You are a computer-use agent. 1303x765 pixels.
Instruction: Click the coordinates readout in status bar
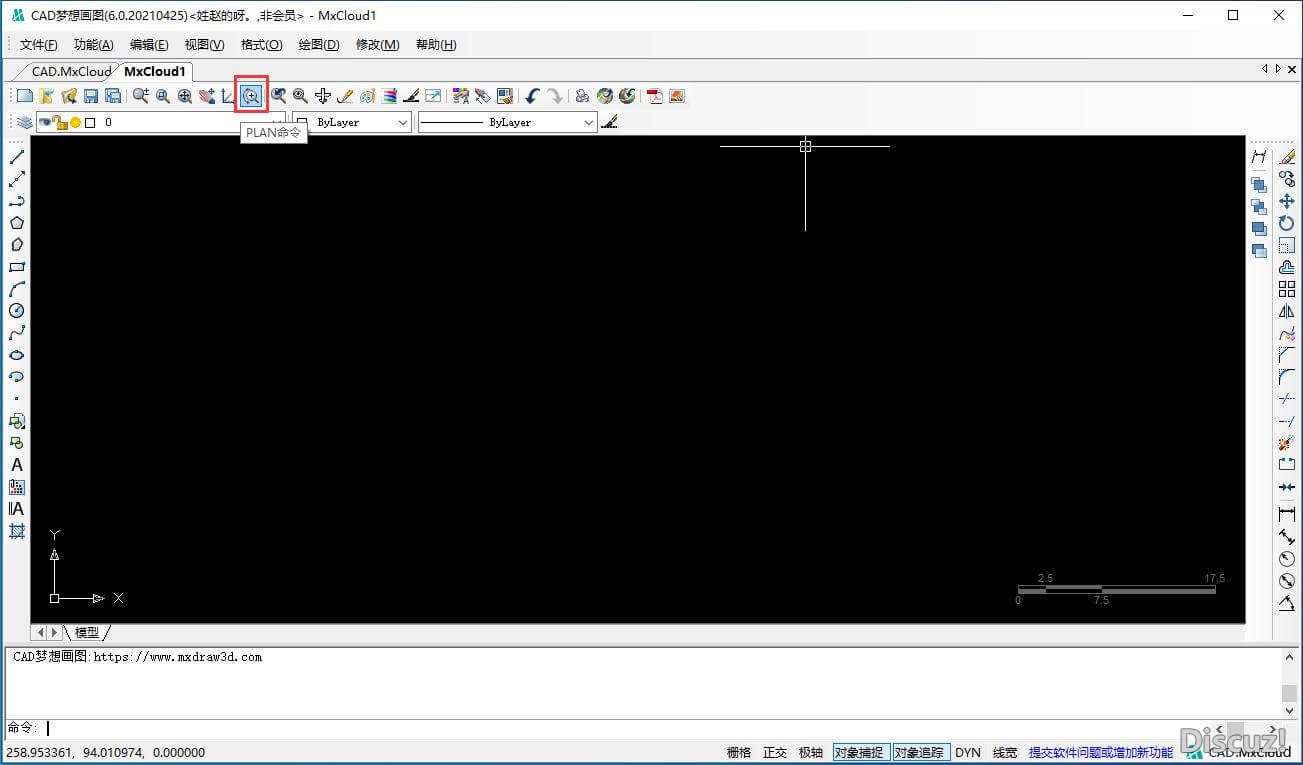(106, 752)
